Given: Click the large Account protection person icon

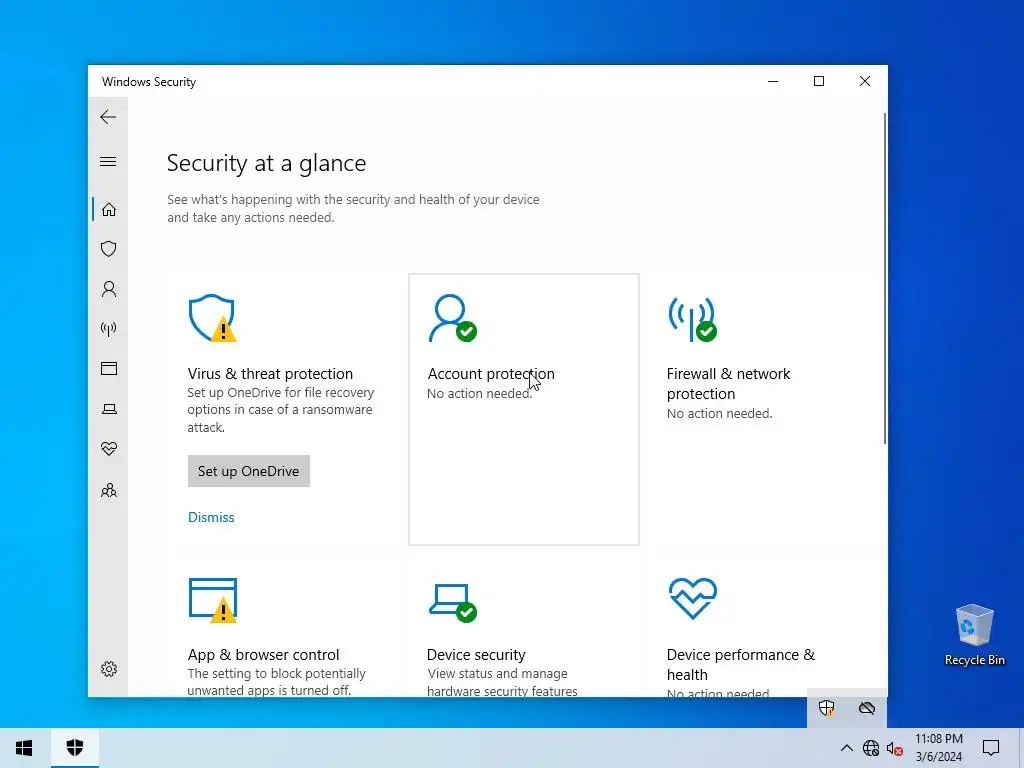Looking at the screenshot, I should click(452, 318).
